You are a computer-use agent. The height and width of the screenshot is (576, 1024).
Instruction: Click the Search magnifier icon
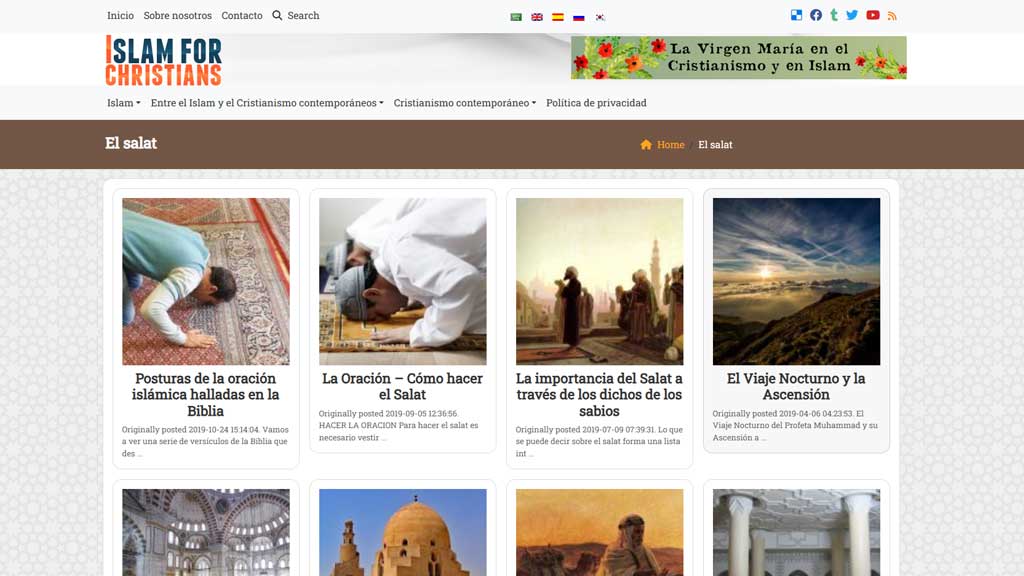pyautogui.click(x=277, y=15)
